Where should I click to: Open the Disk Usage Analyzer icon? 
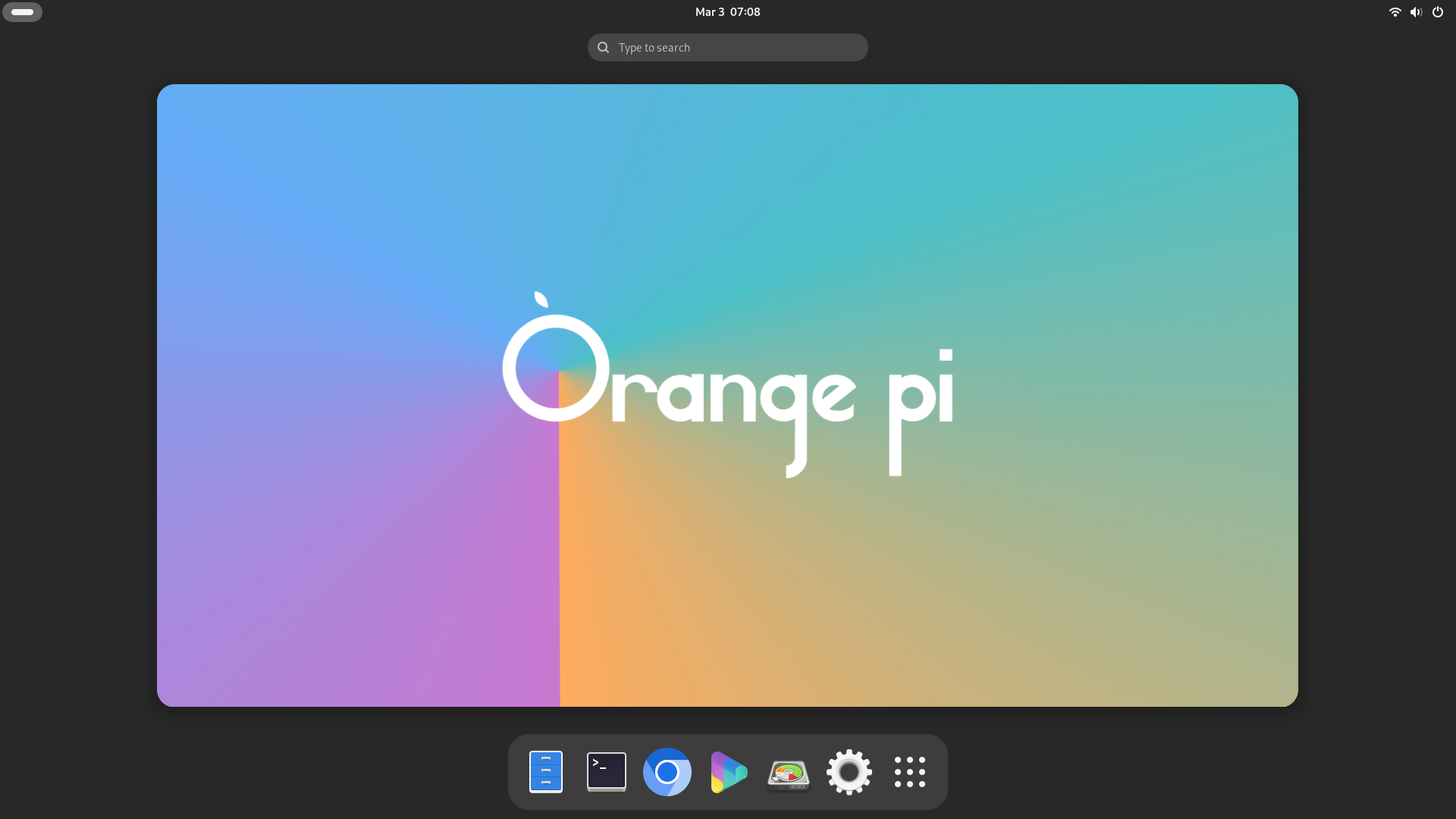point(789,773)
